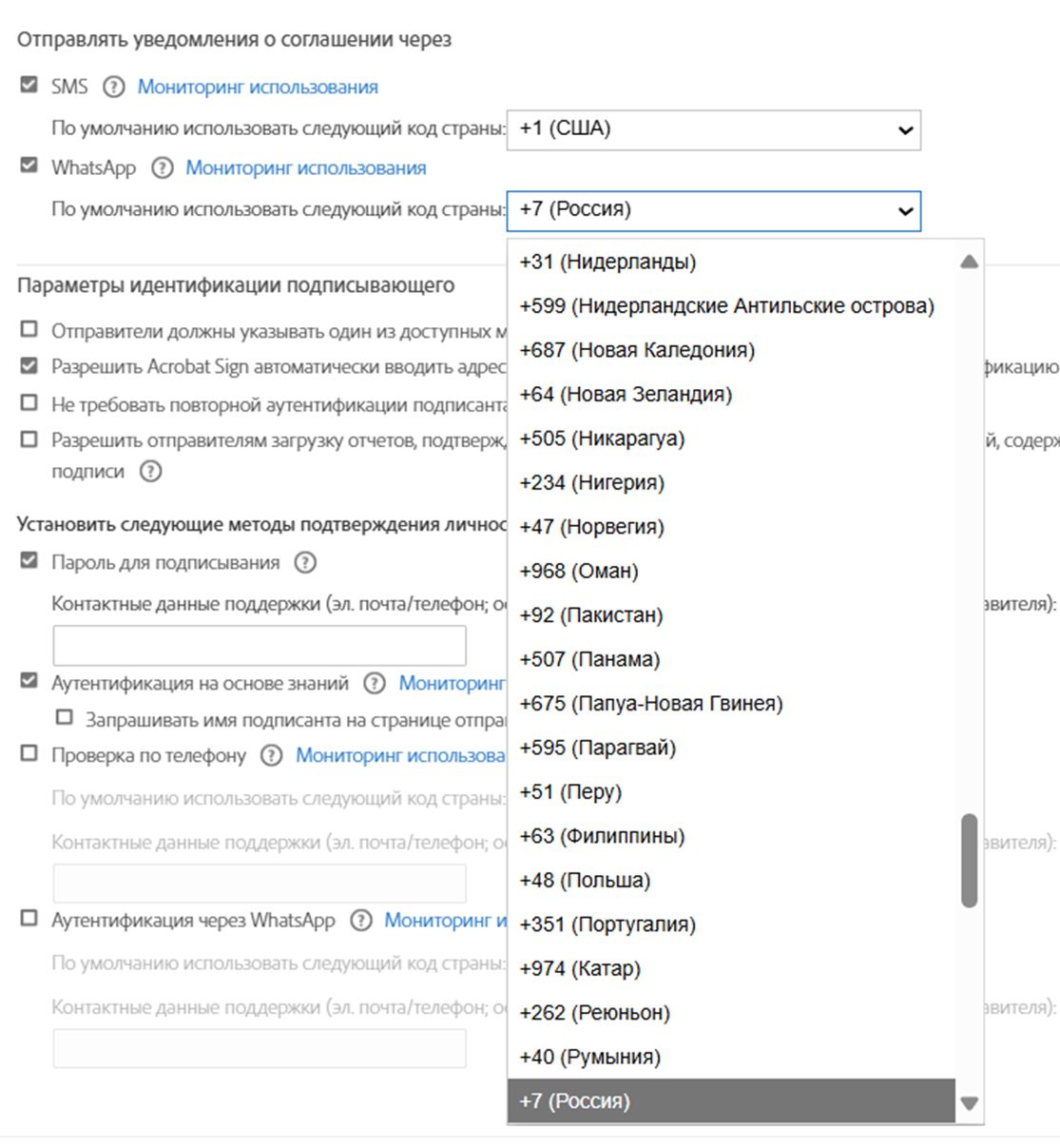Enable the Проверка по телефону checkbox
The image size is (1060, 1148).
(x=29, y=754)
